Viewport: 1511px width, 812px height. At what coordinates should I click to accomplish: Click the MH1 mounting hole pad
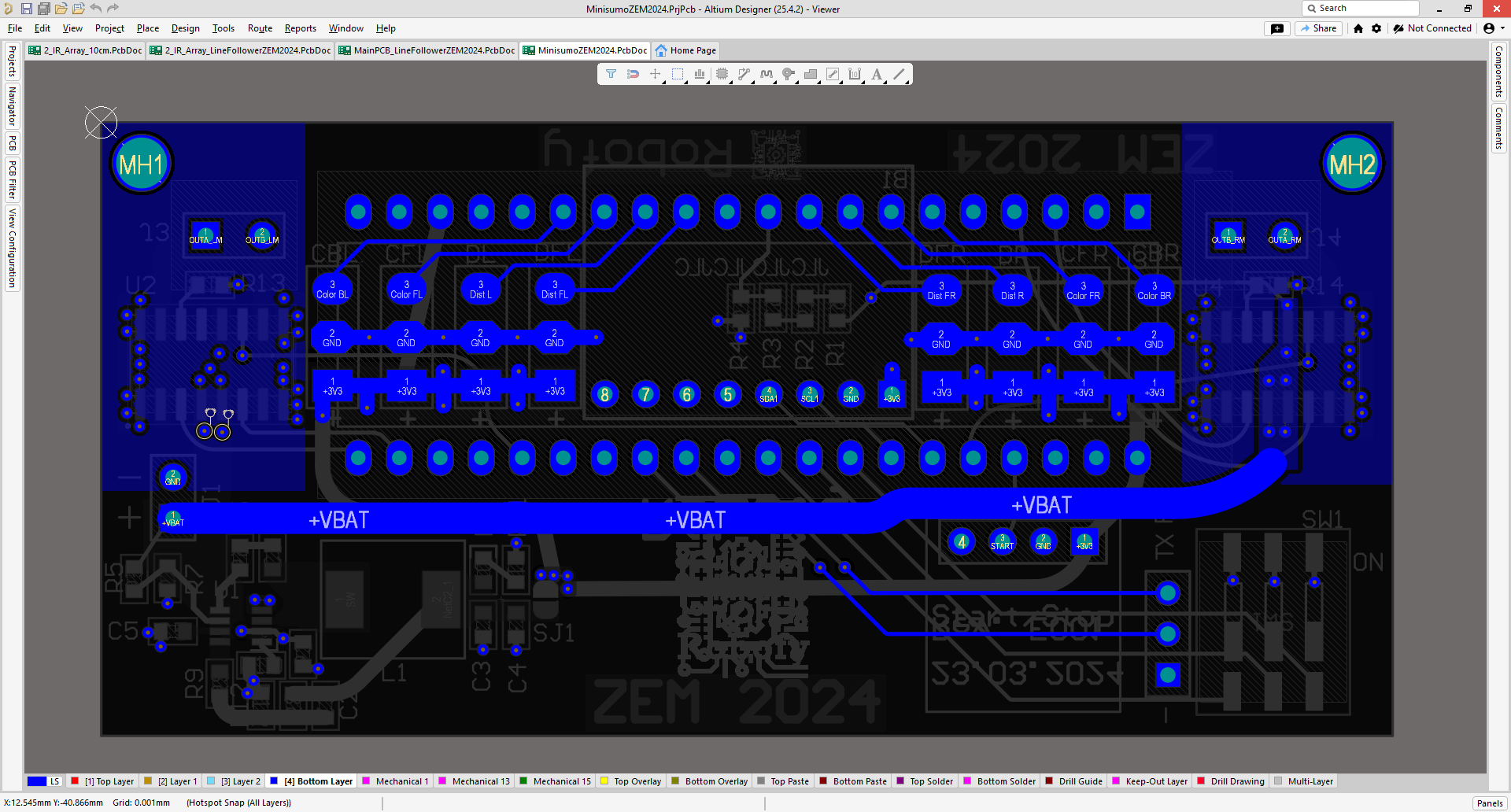click(x=142, y=164)
